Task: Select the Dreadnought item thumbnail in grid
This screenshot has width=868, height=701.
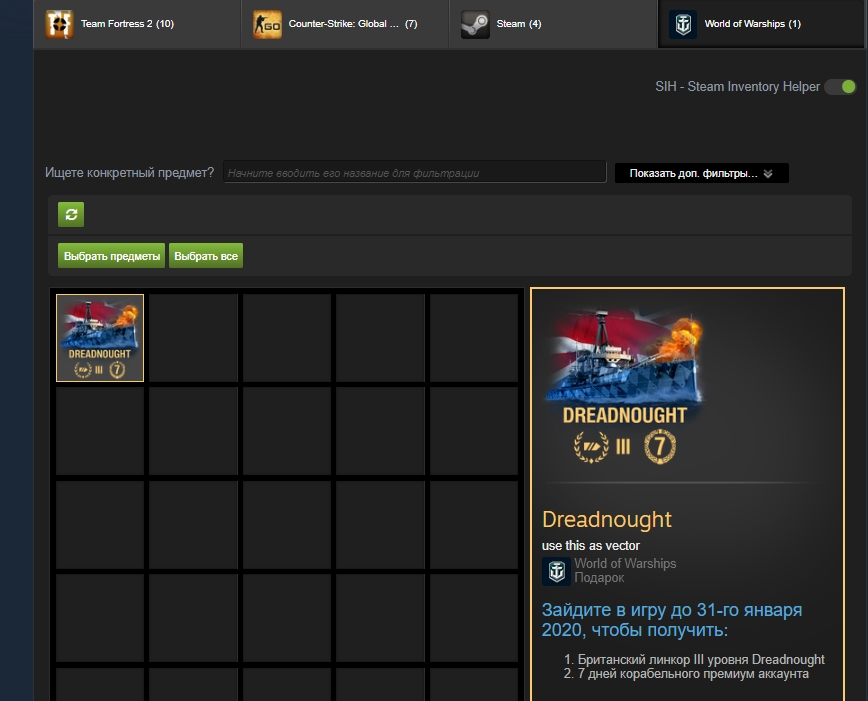Action: click(100, 338)
